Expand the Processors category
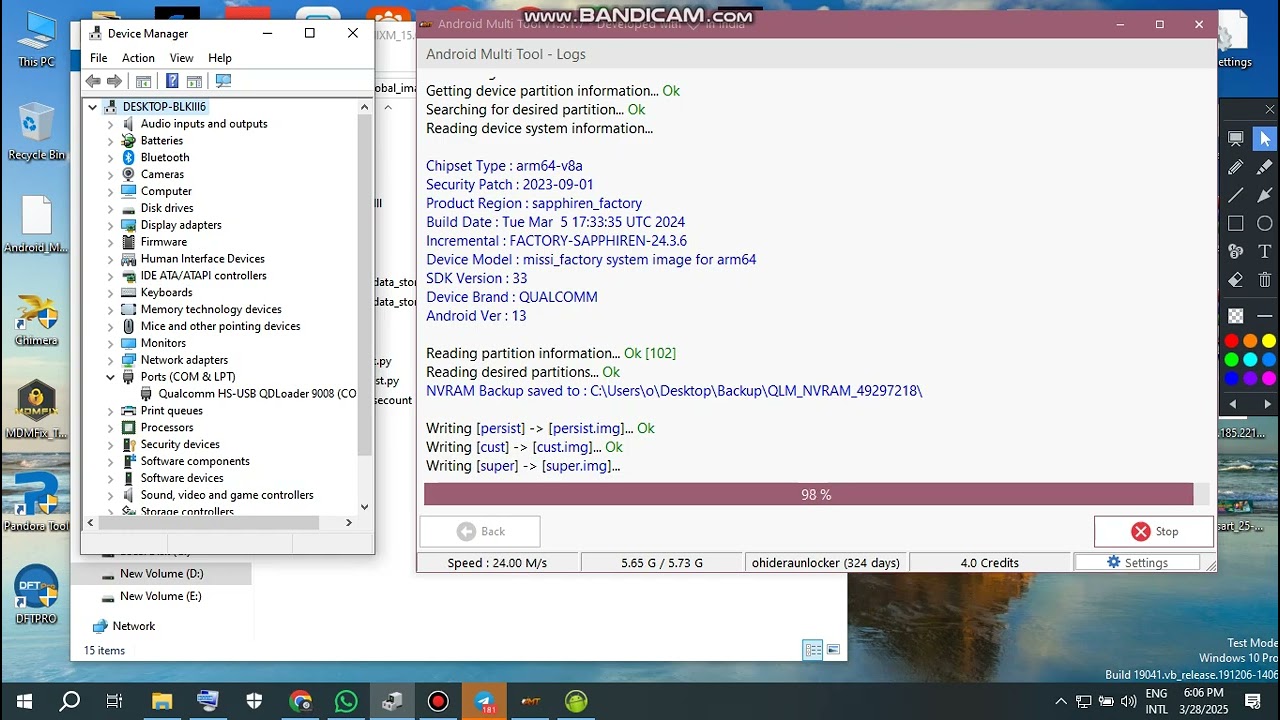This screenshot has height=720, width=1280. (x=110, y=427)
